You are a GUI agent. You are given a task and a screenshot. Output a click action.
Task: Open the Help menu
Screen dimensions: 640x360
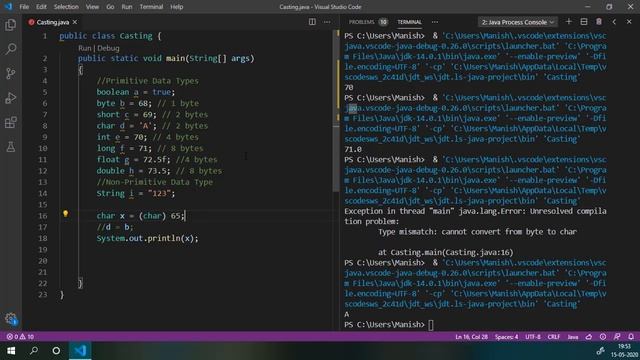pyautogui.click(x=176, y=7)
